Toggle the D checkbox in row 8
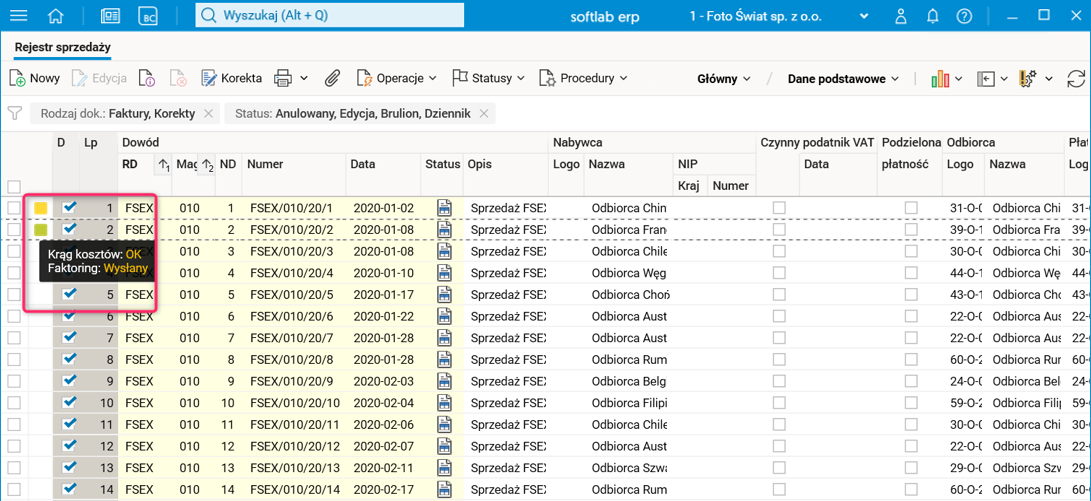Viewport: 1091px width, 501px height. pos(69,358)
